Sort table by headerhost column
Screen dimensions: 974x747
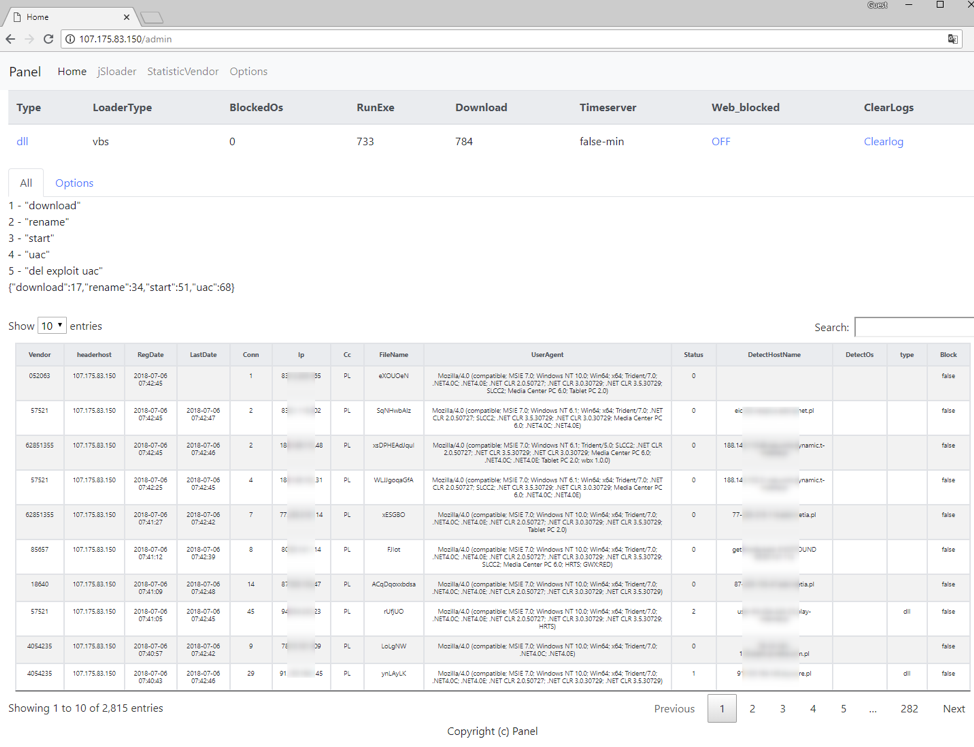tap(94, 355)
